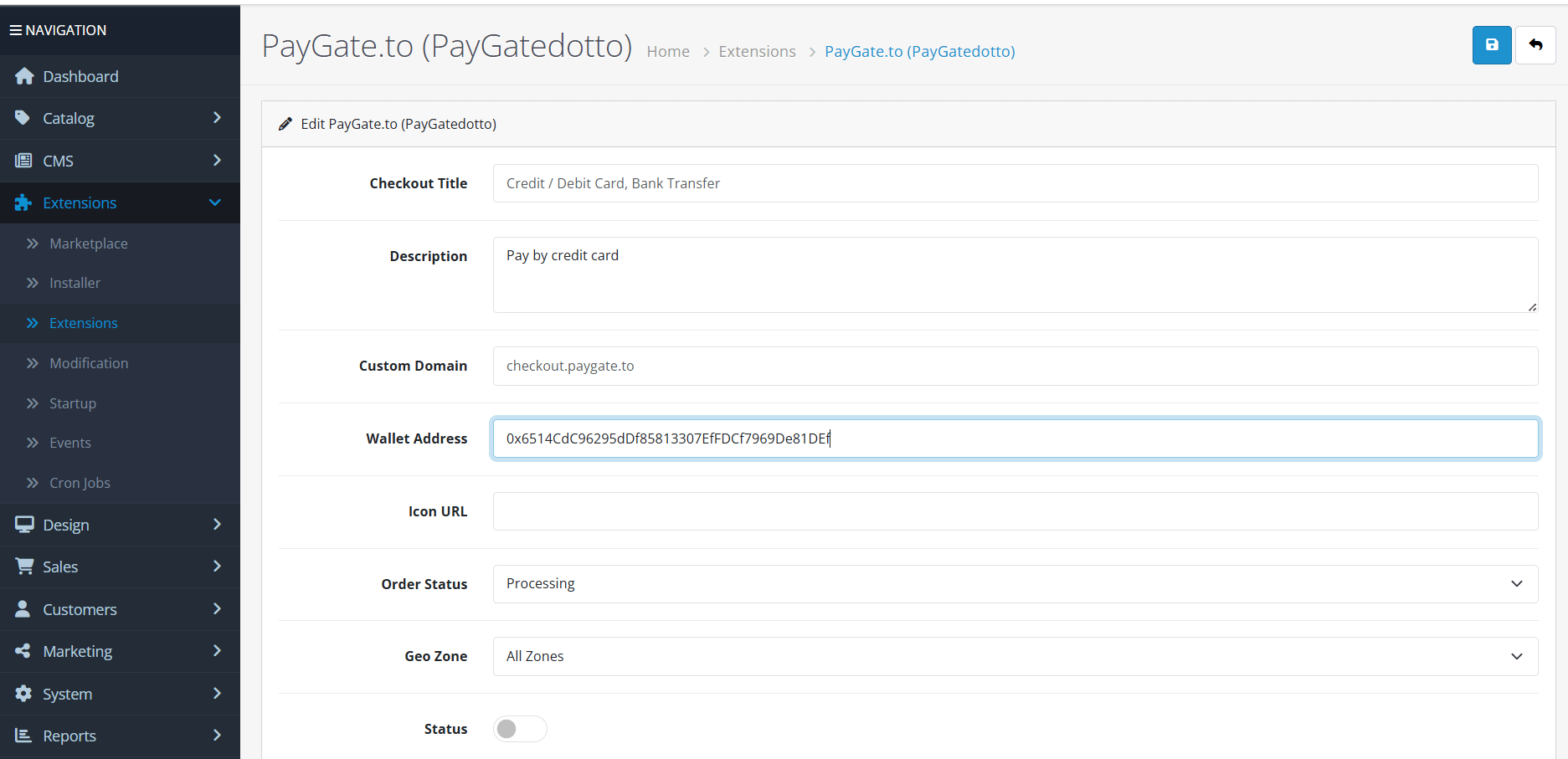Click the Extensions puzzle icon
Screen dimensions: 1568x759
24,203
